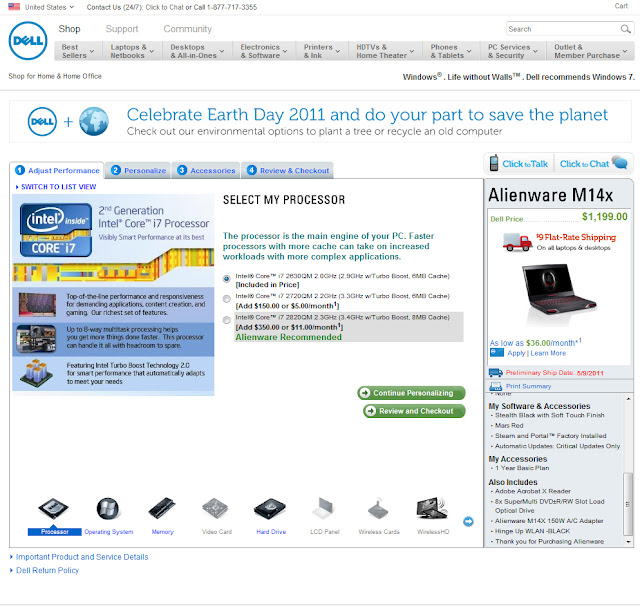Image resolution: width=640 pixels, height=608 pixels.
Task: Expand the Electronics & Software menu
Action: (x=264, y=51)
